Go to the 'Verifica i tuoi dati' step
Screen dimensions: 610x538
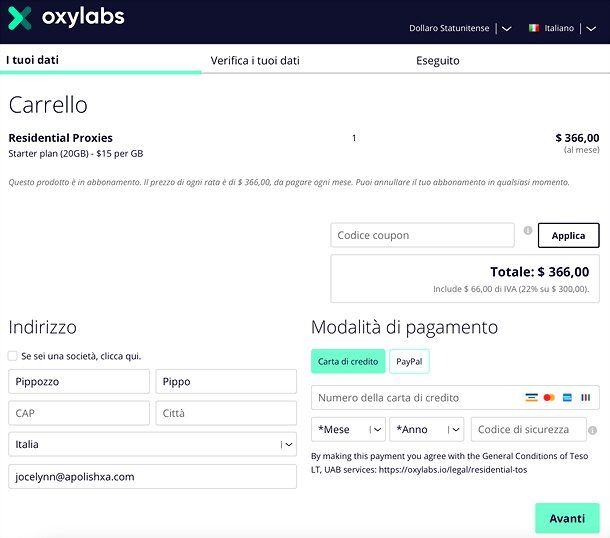click(x=255, y=61)
